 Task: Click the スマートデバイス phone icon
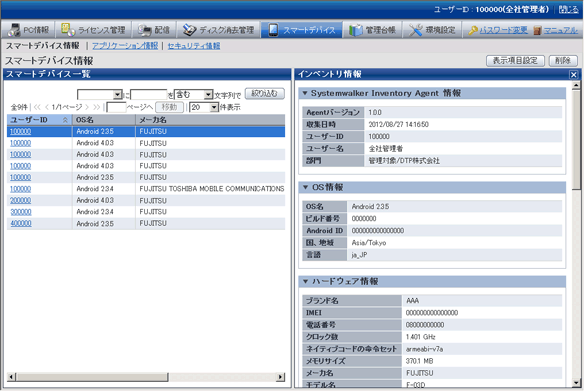pos(273,30)
